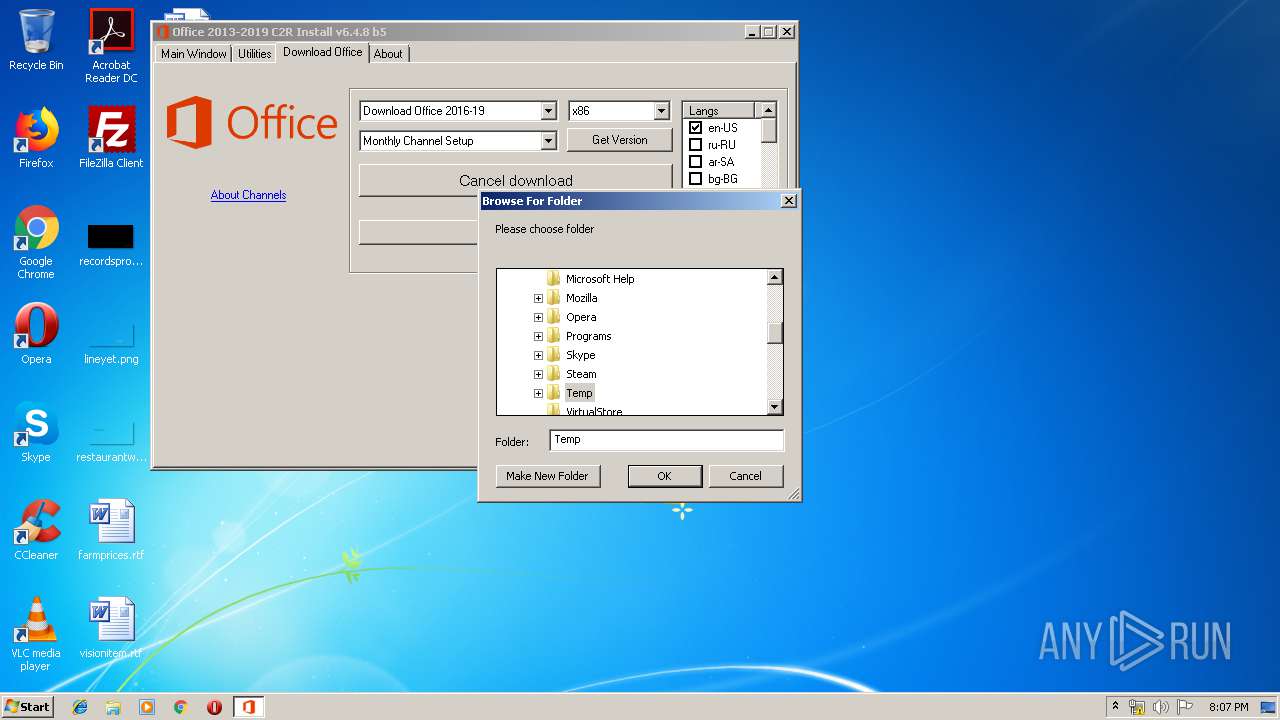This screenshot has height=720, width=1280.
Task: Switch to Utilities tab
Action: click(254, 54)
